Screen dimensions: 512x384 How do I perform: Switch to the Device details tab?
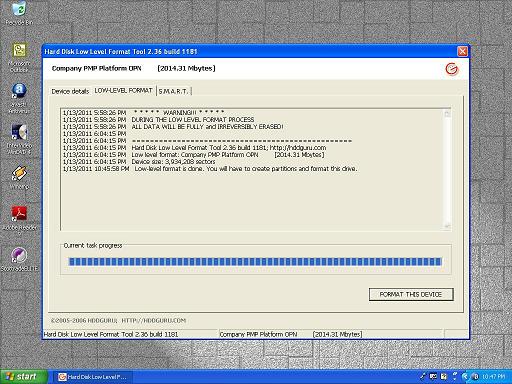coord(70,91)
